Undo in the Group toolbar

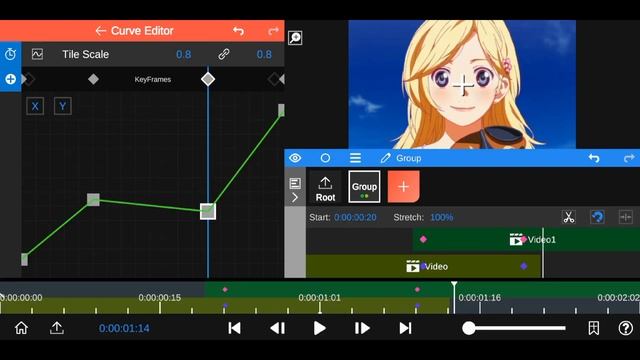point(594,158)
